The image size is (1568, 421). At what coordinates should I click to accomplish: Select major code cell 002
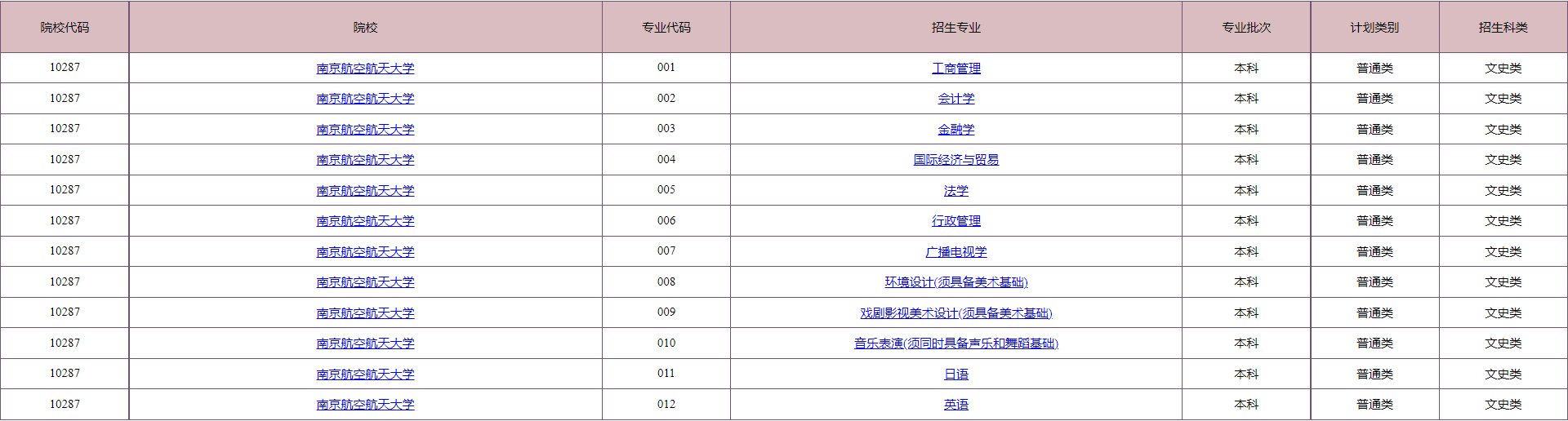666,99
